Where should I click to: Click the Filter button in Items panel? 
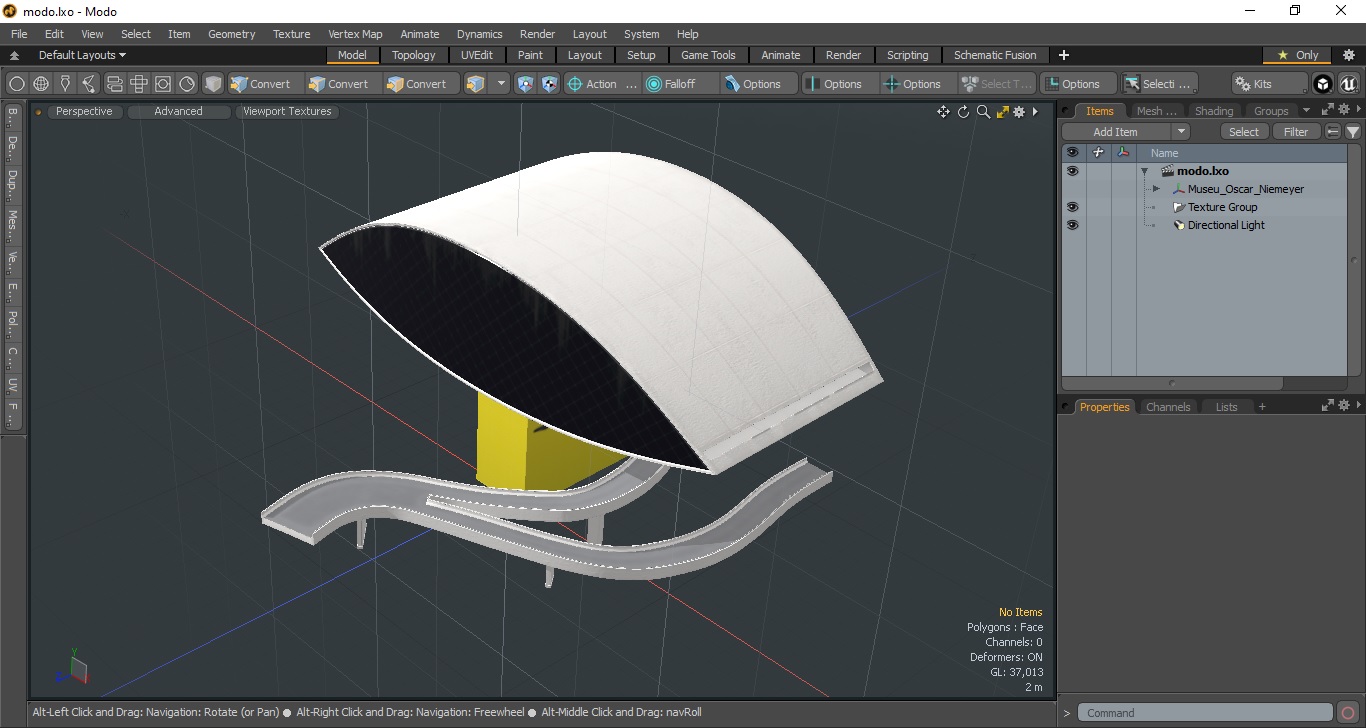[1296, 132]
